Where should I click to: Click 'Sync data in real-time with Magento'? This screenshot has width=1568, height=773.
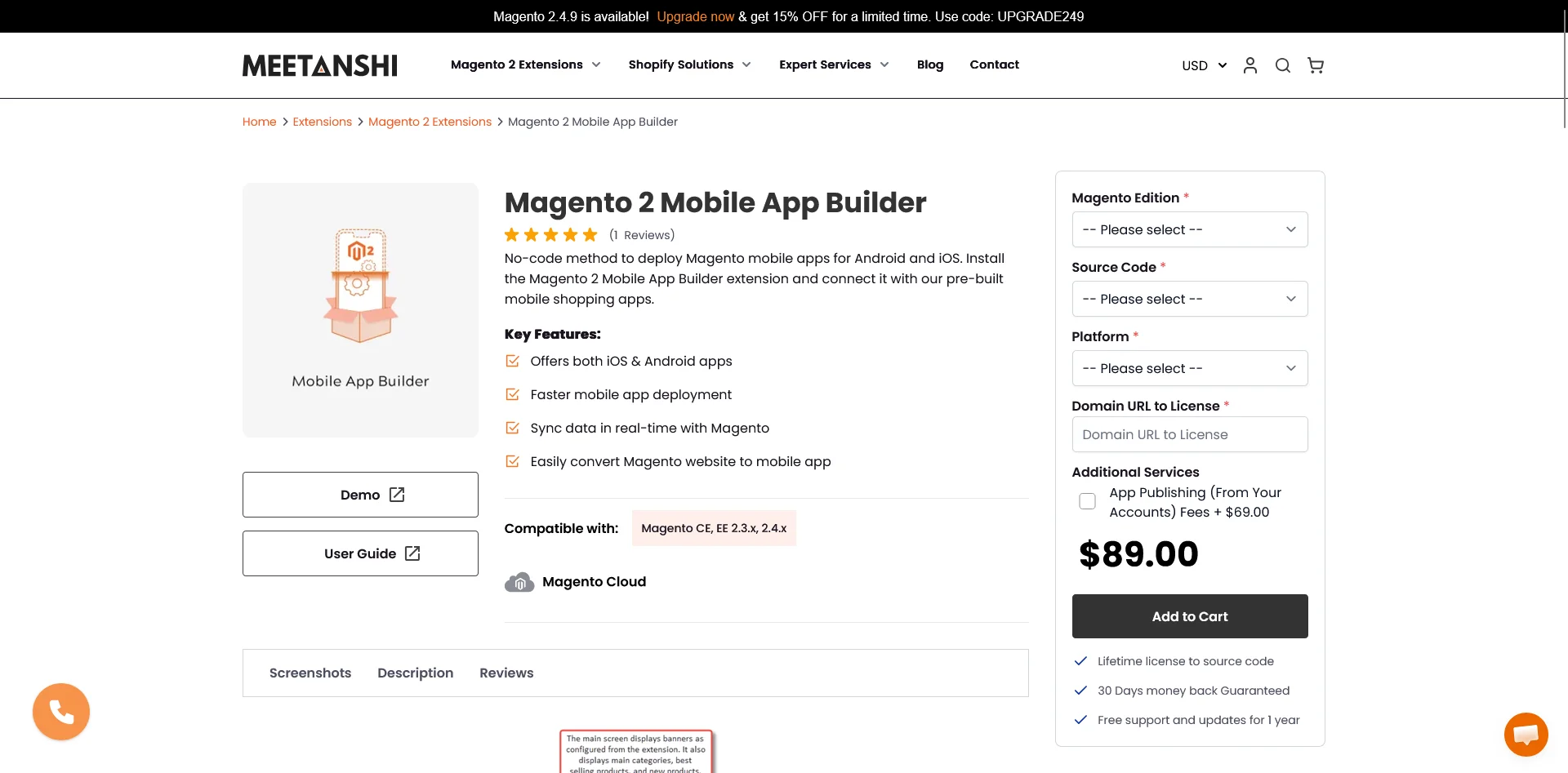(650, 428)
